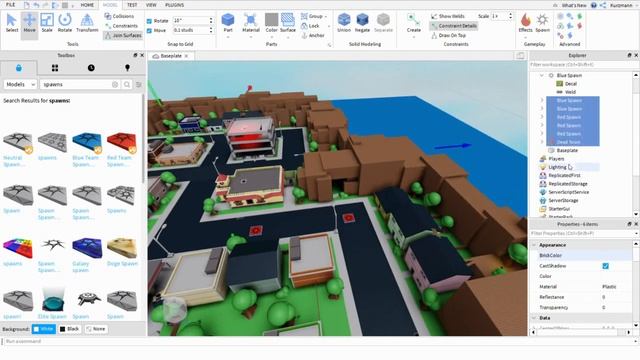The image size is (640, 360).
Task: Select the Baseplate document tab
Action: pos(171,56)
